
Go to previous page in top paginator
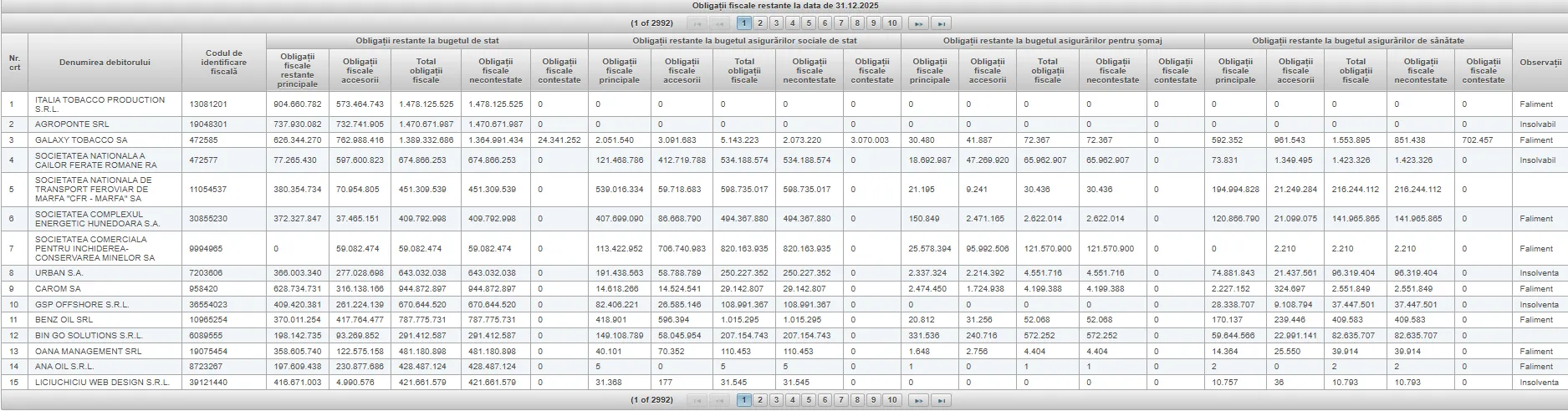pos(721,23)
